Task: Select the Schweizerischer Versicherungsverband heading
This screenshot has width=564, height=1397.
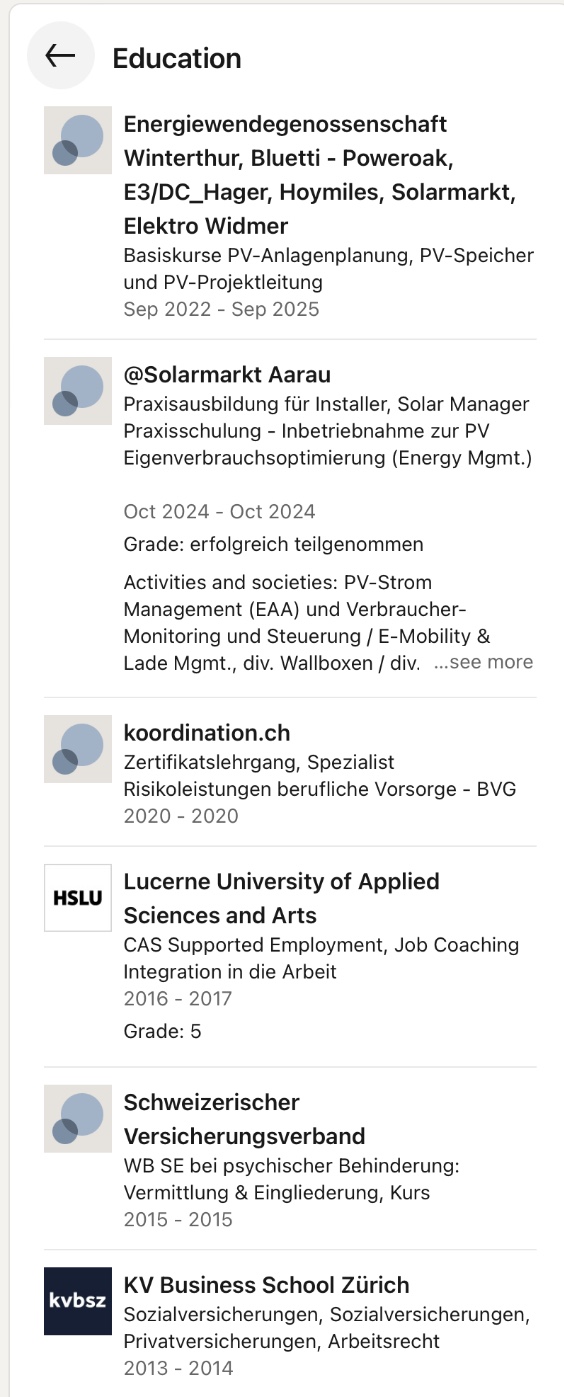Action: tap(244, 1119)
